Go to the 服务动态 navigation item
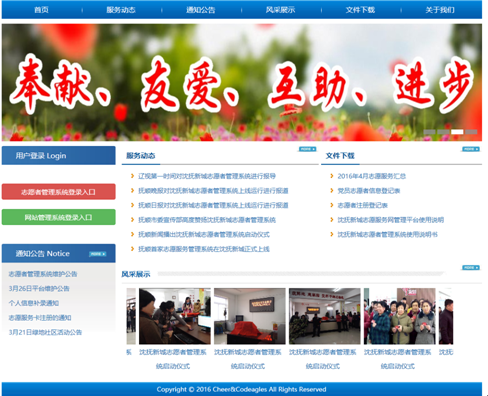 [x=121, y=10]
